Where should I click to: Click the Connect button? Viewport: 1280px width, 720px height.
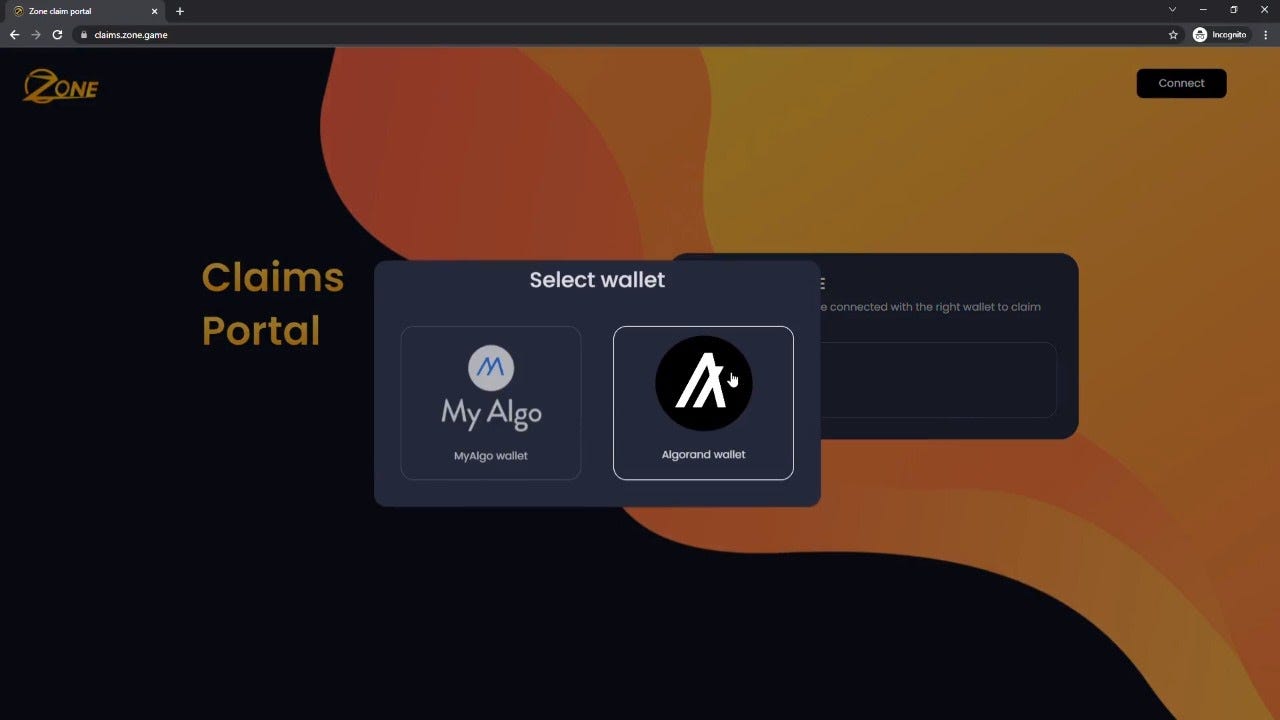pos(1181,83)
